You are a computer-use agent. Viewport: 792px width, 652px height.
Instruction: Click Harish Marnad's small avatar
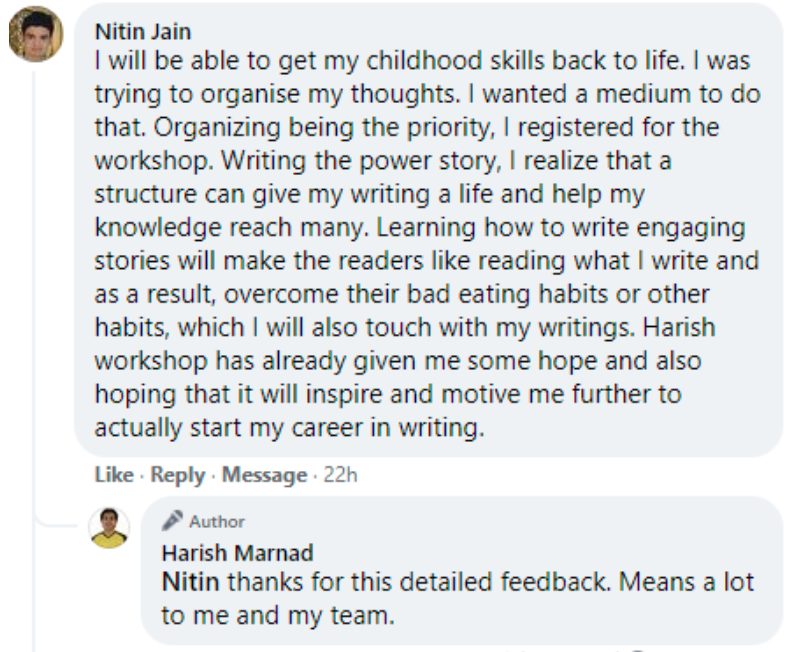coord(109,527)
